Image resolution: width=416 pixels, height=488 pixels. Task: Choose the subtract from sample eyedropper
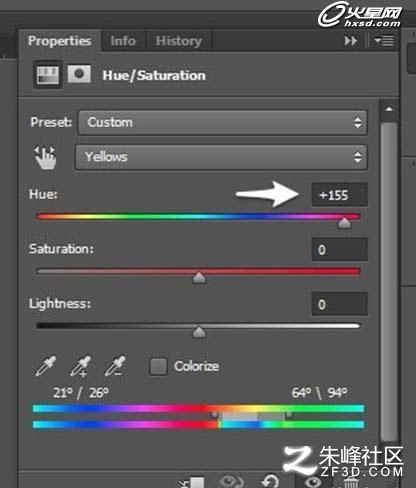coord(115,366)
